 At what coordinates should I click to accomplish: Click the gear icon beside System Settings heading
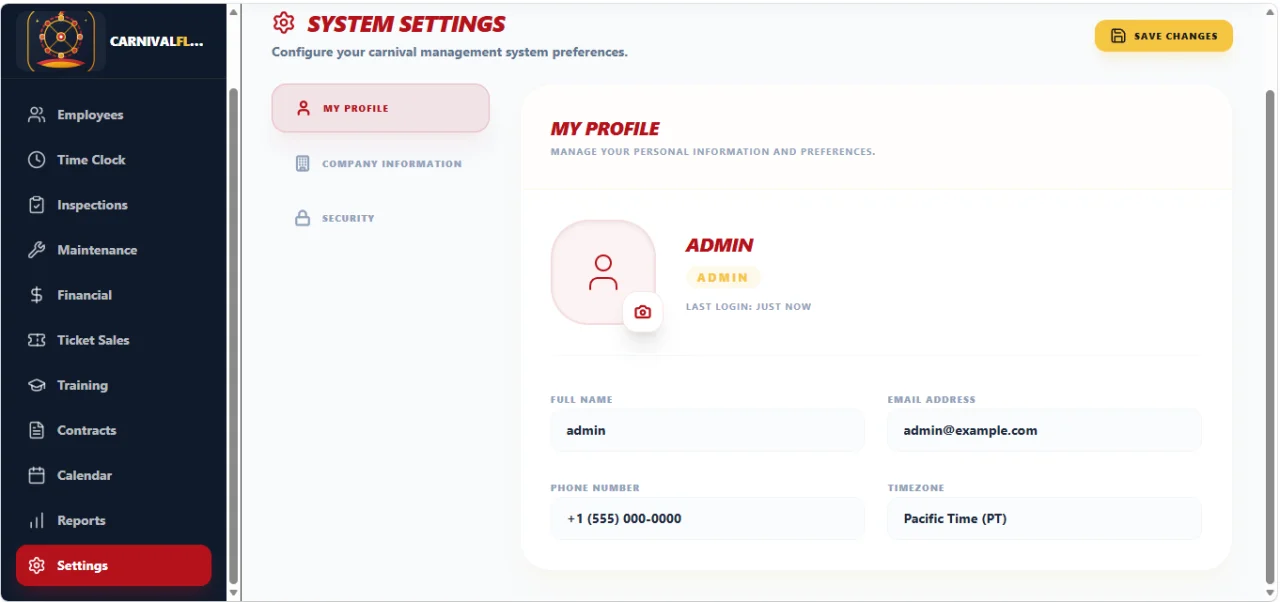click(x=284, y=23)
